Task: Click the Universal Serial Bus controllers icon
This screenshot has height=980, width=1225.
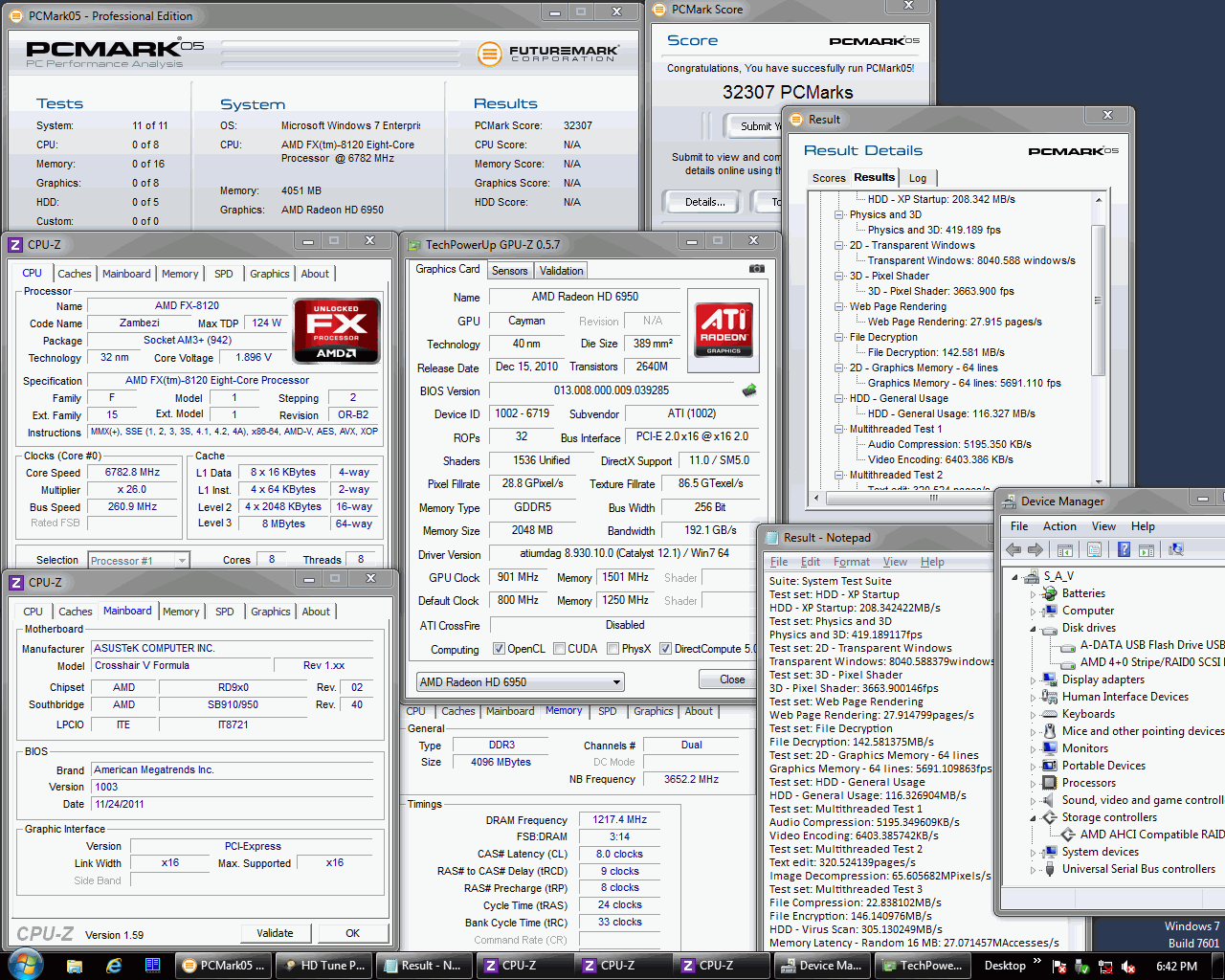Action: [x=1050, y=869]
